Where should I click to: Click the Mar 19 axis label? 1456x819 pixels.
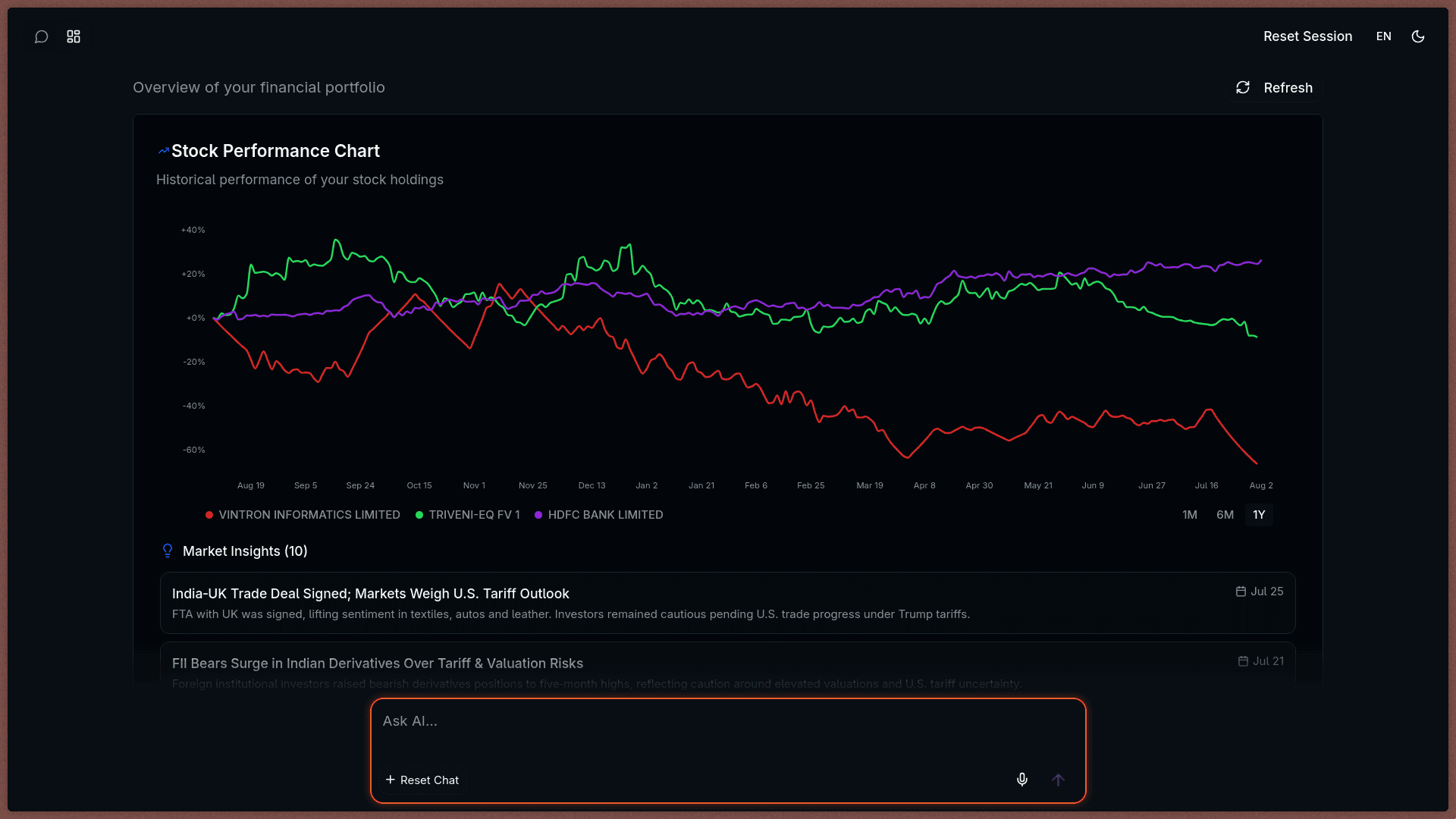[x=870, y=485]
